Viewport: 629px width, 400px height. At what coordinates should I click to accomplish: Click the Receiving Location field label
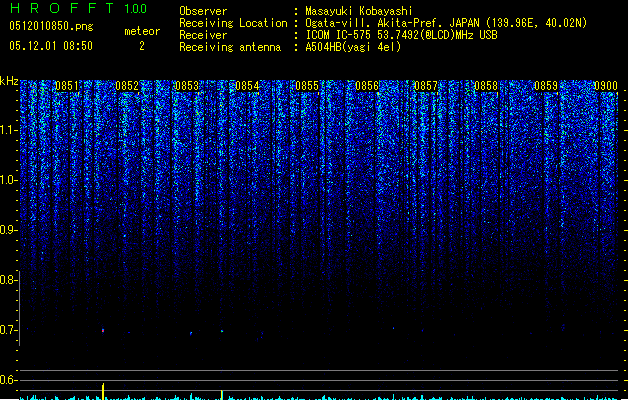tap(233, 23)
